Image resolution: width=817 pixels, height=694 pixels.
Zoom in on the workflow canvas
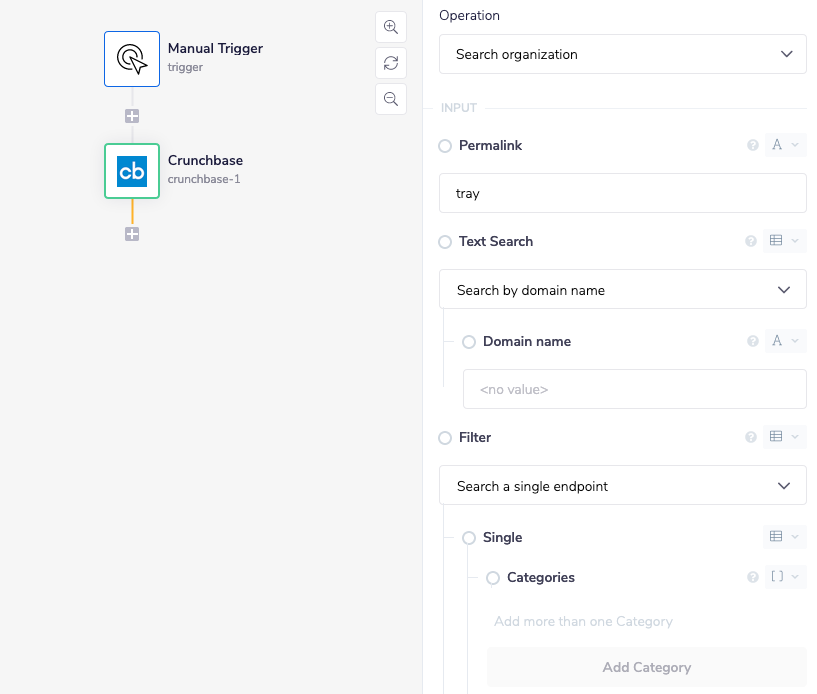[391, 27]
